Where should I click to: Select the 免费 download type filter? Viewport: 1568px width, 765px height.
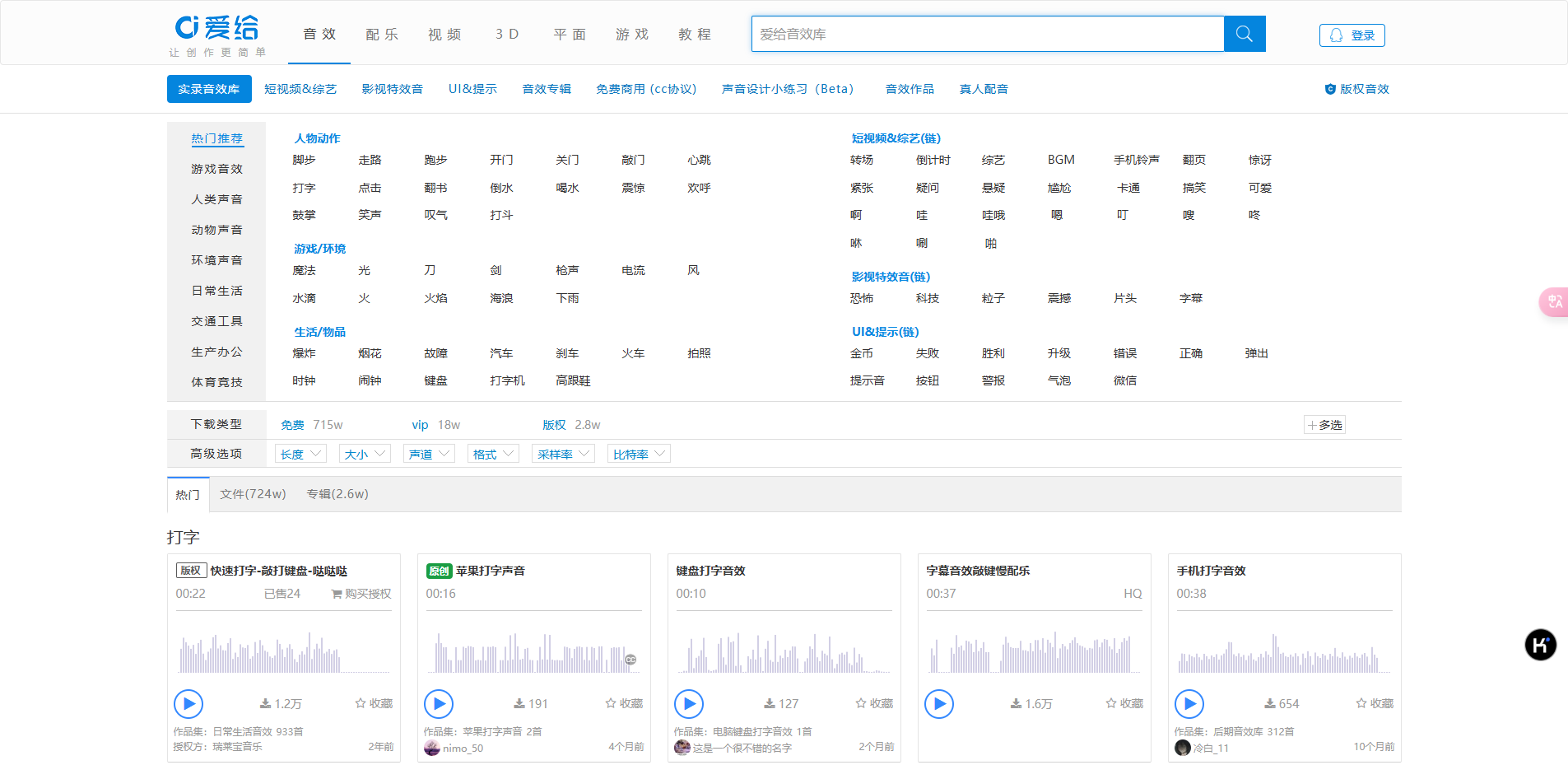coord(292,425)
